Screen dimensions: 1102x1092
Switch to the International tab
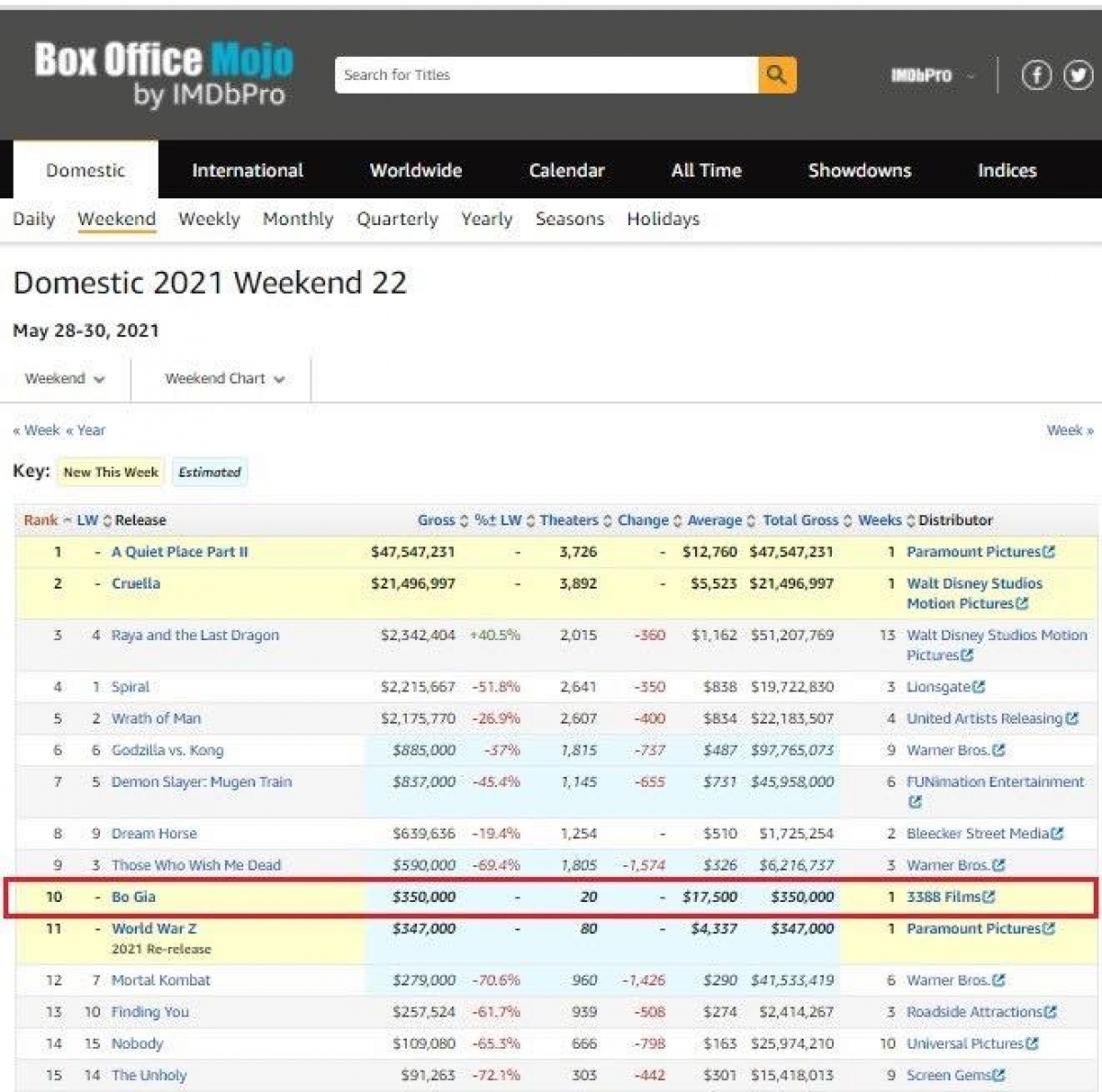point(247,170)
